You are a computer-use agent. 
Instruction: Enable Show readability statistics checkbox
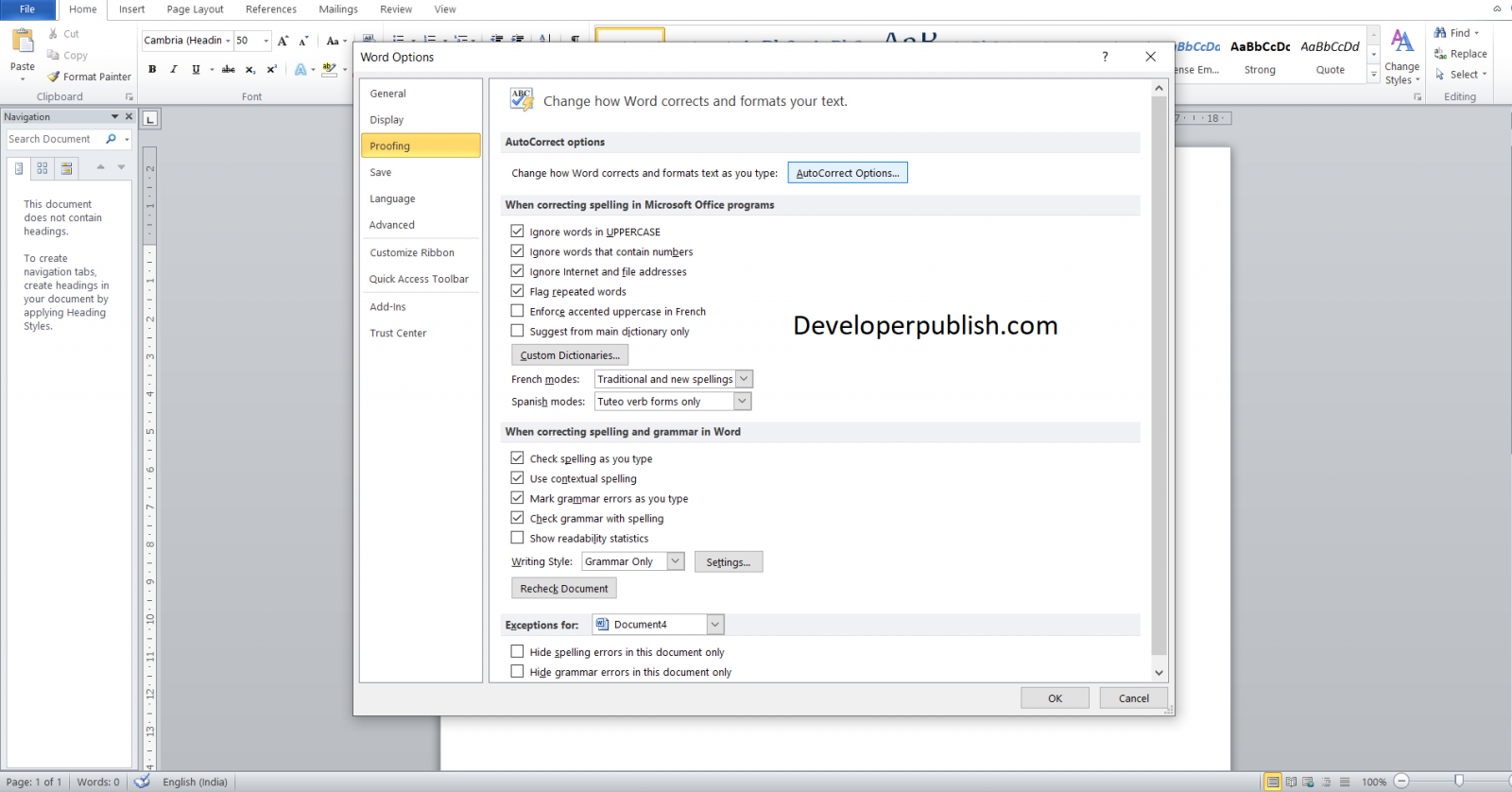point(517,538)
